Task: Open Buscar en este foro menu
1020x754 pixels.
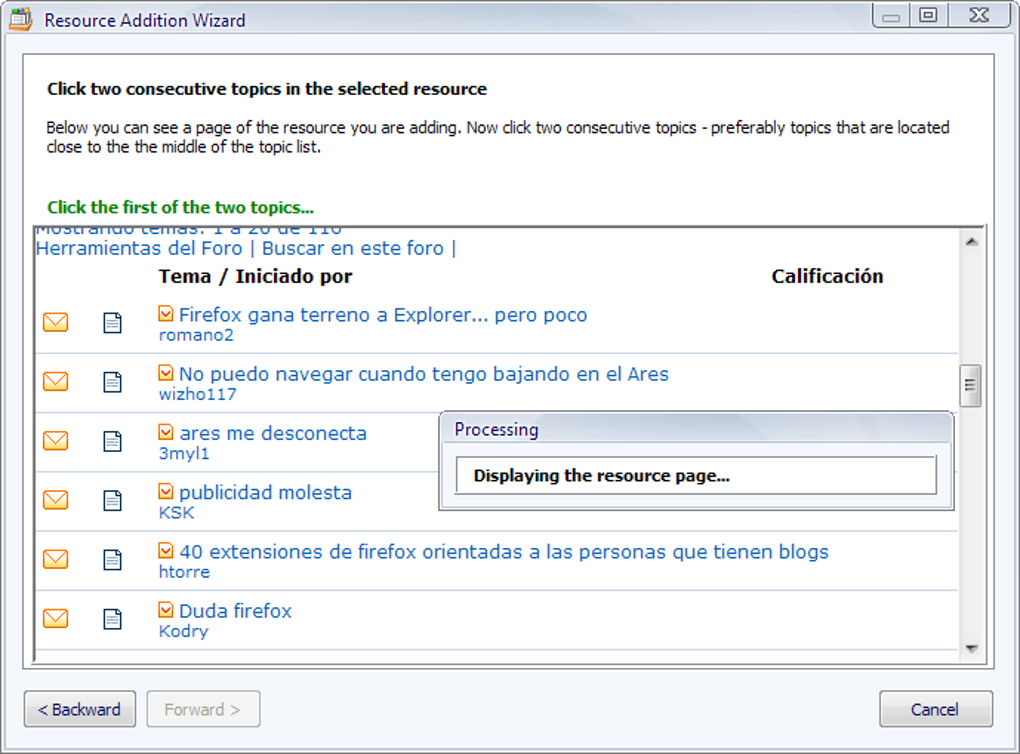Action: (354, 248)
